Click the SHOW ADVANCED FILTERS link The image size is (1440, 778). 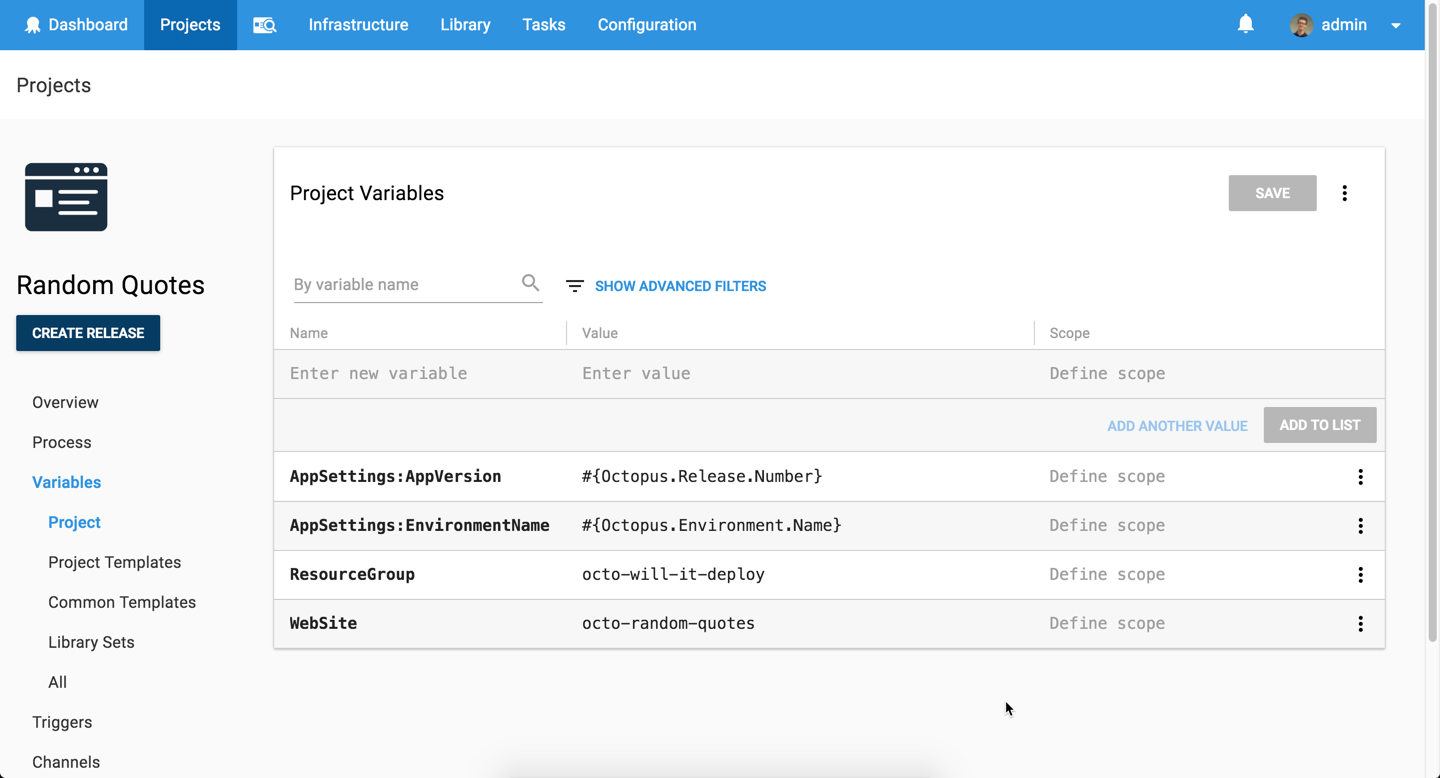click(x=680, y=286)
